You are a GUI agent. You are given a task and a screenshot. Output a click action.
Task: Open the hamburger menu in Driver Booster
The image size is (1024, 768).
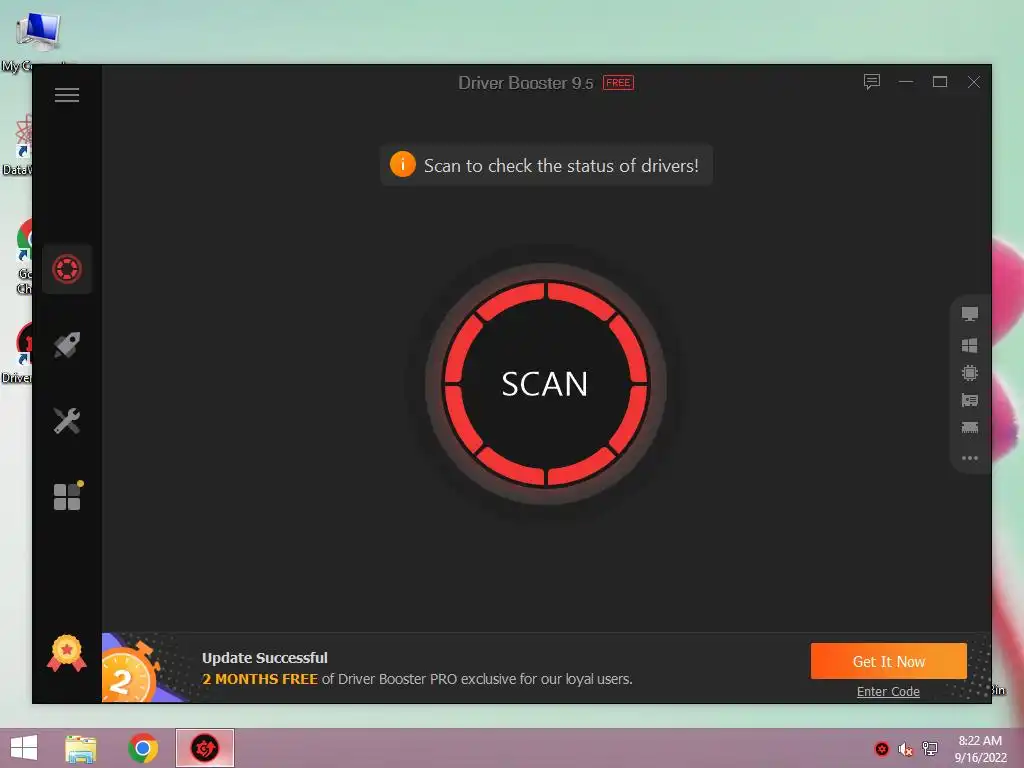coord(67,95)
